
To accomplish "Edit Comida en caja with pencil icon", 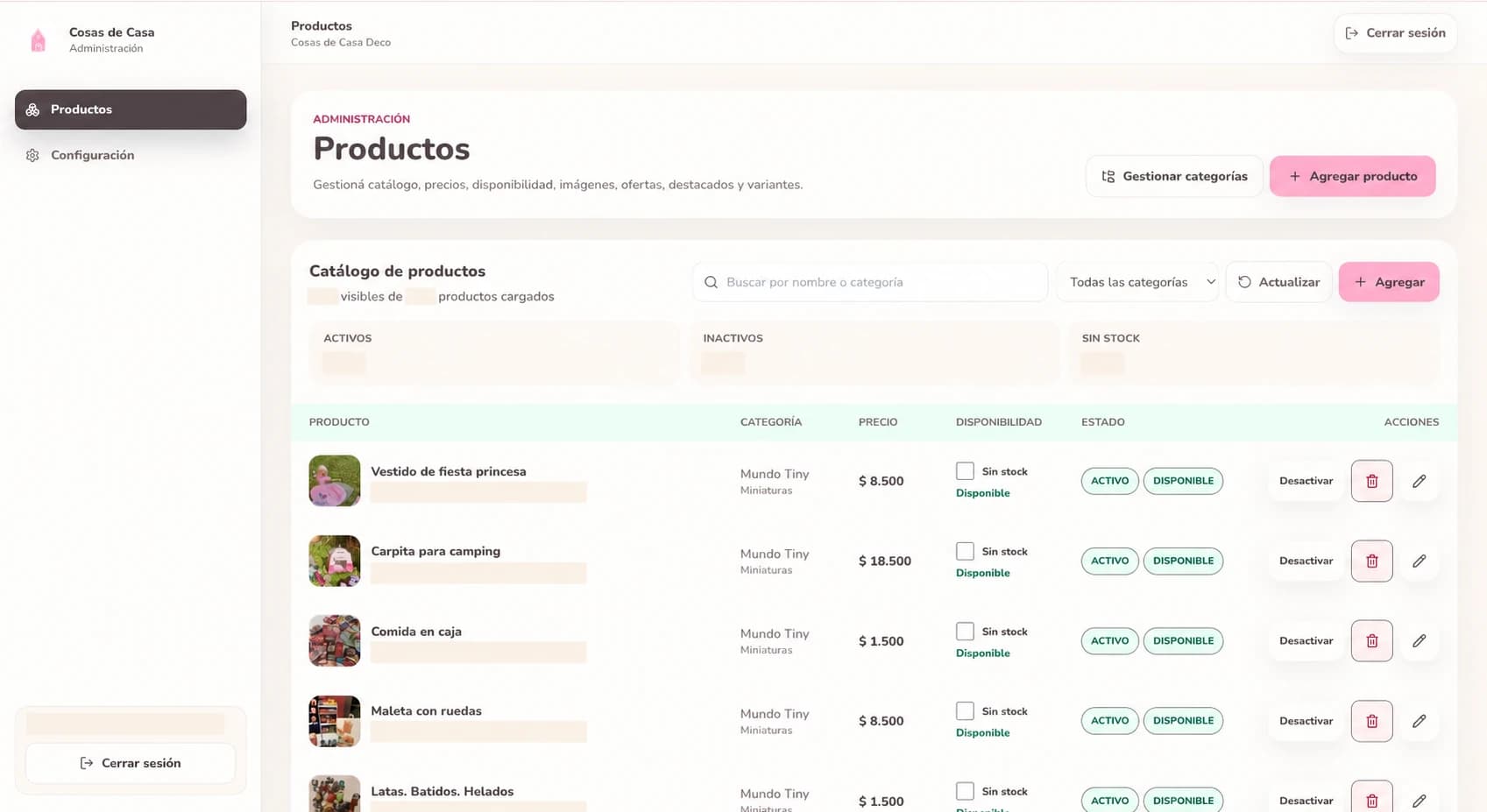I will coord(1419,641).
